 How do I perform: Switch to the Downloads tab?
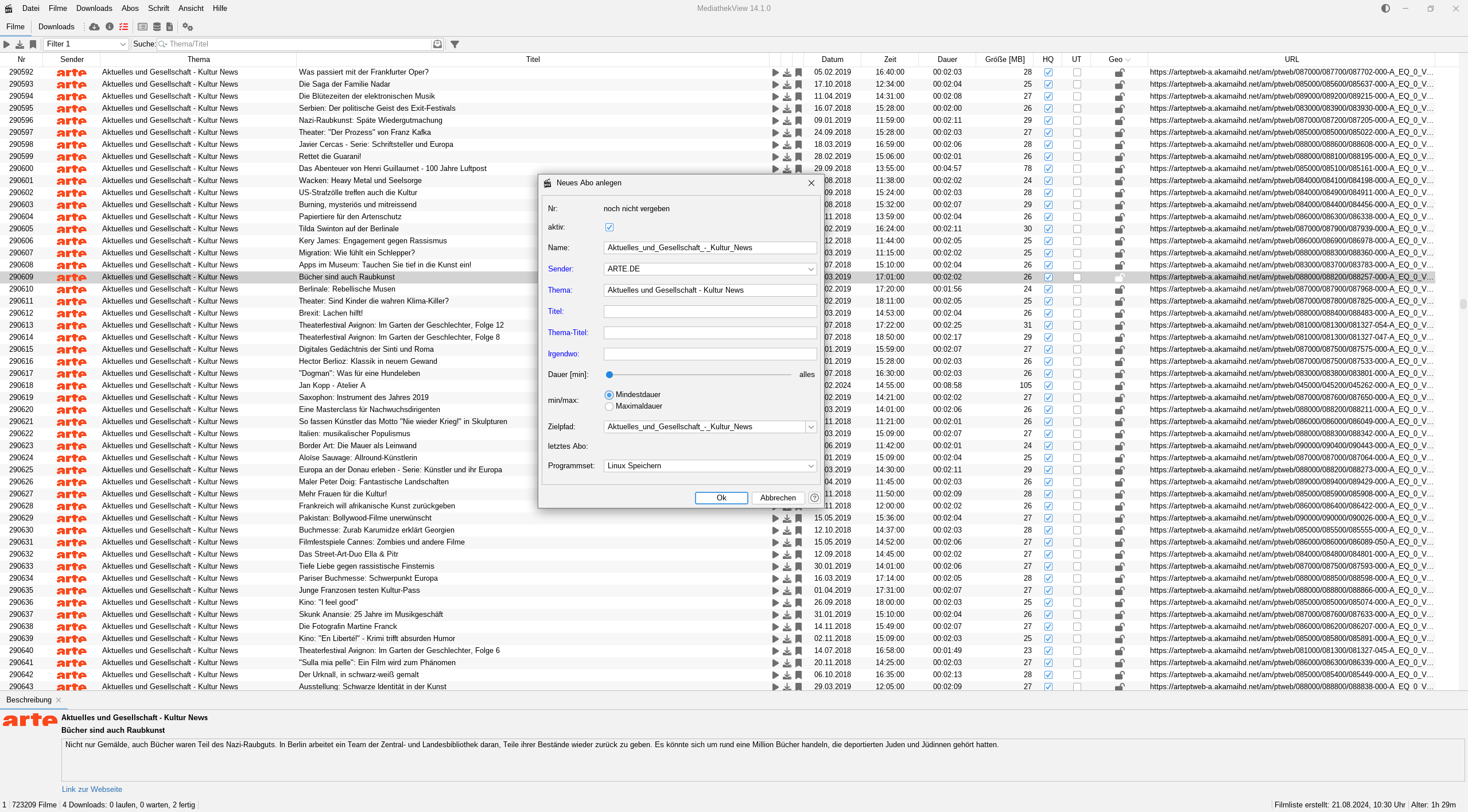[56, 27]
